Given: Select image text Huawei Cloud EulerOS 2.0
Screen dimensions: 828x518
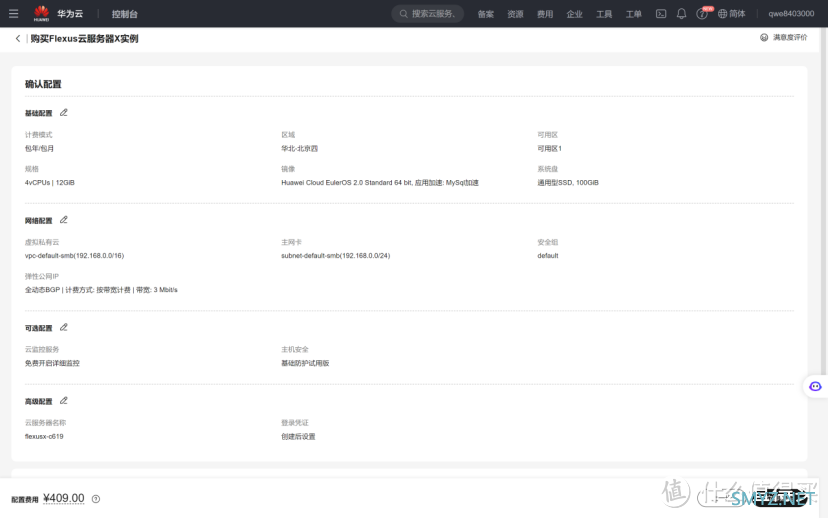Looking at the screenshot, I should [x=380, y=183].
